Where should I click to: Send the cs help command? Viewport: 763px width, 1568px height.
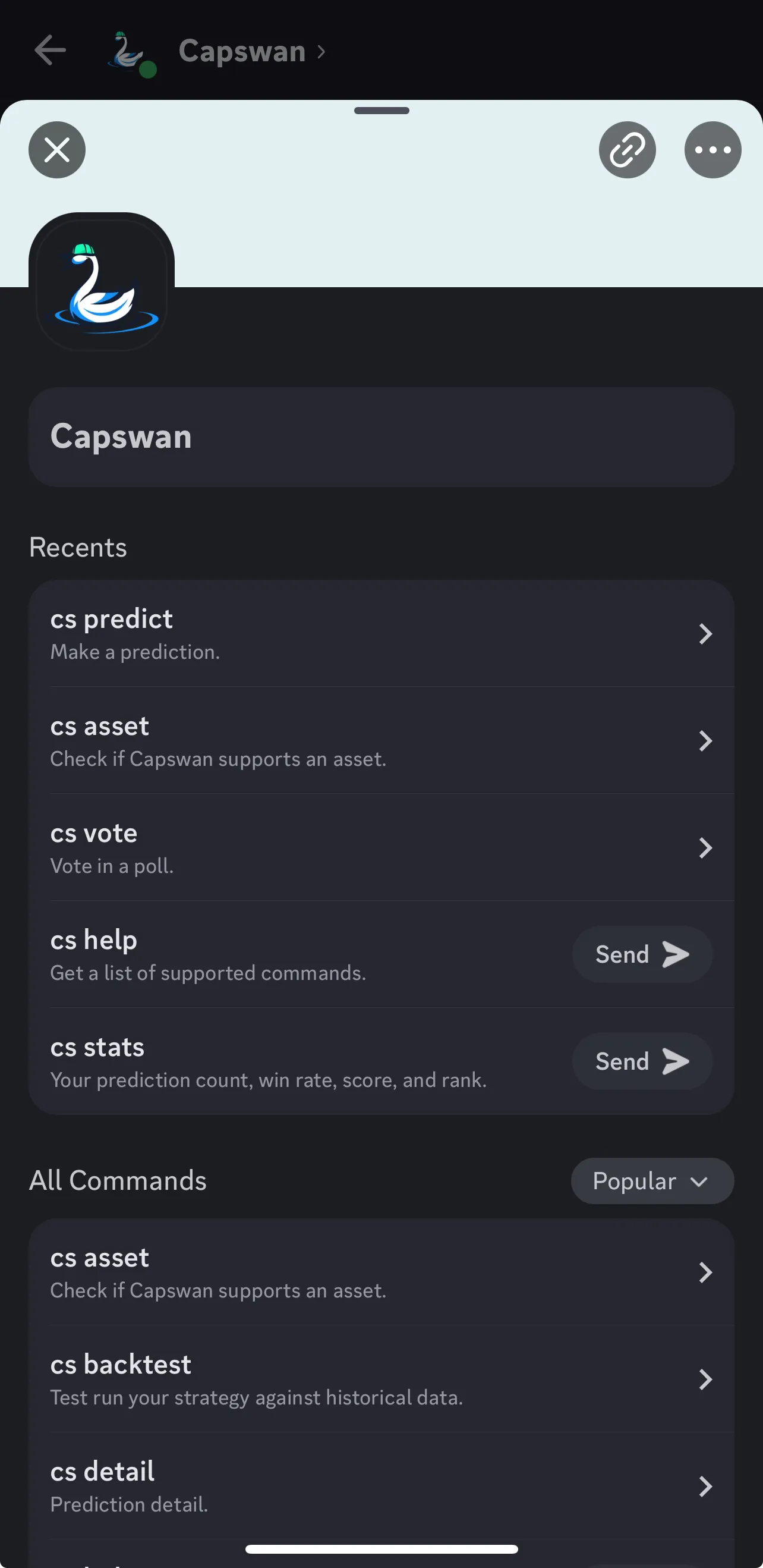click(x=642, y=954)
